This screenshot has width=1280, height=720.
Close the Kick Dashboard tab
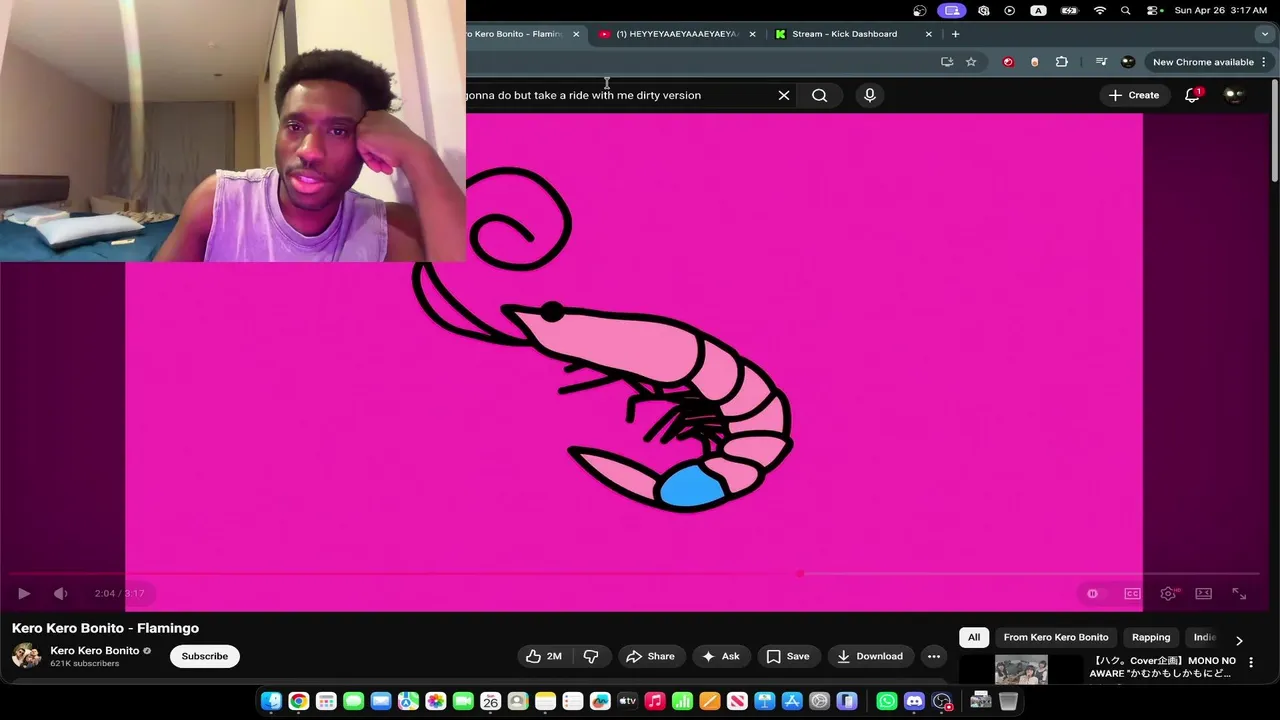coord(929,34)
